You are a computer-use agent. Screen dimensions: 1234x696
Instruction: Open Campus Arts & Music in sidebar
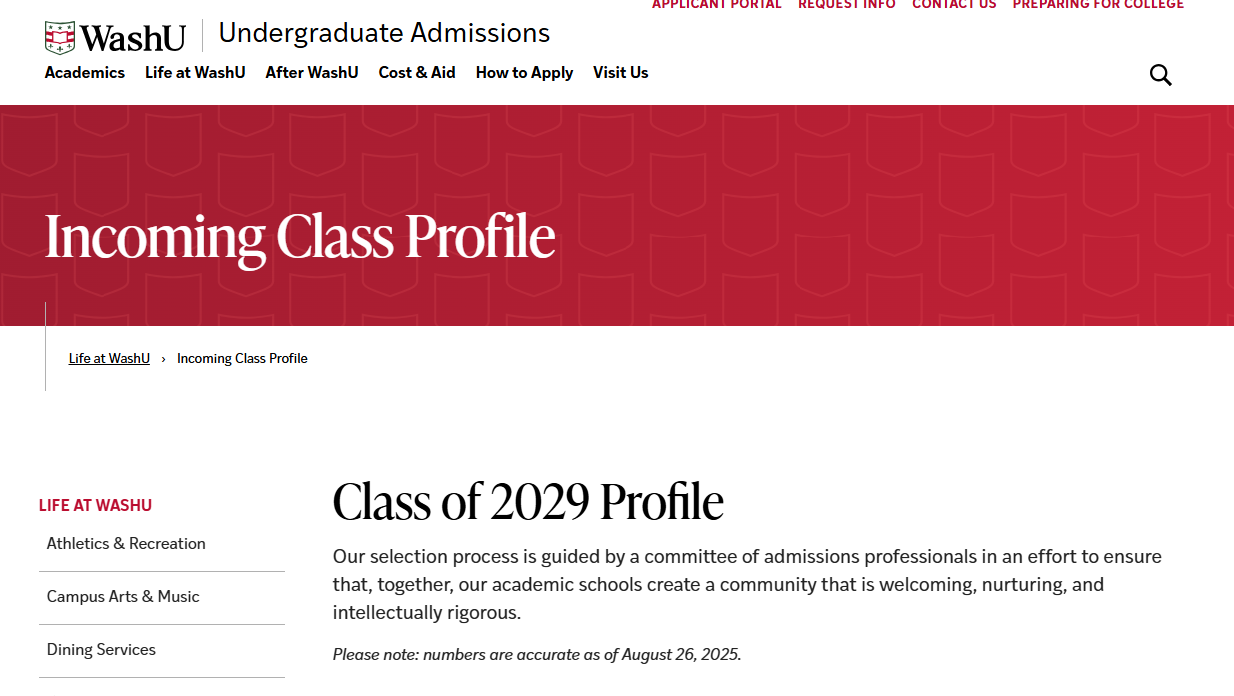[x=123, y=597]
